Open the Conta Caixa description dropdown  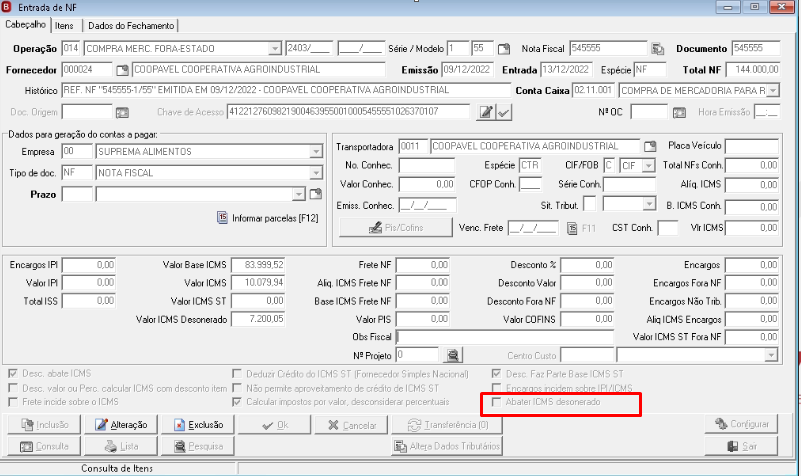pos(773,90)
